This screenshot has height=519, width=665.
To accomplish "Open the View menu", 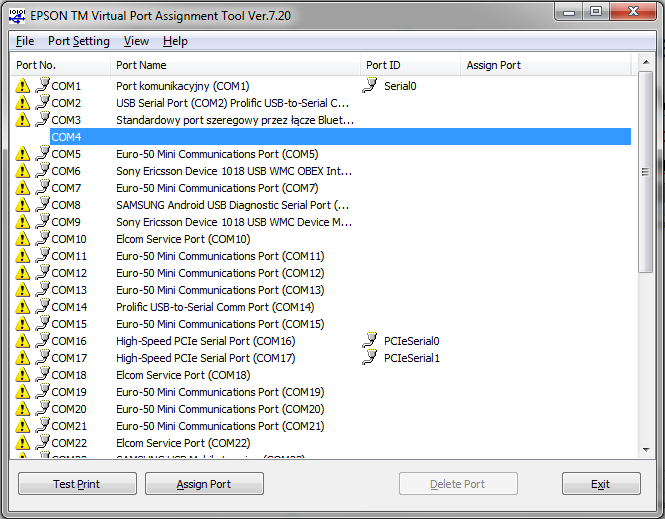I will 136,41.
